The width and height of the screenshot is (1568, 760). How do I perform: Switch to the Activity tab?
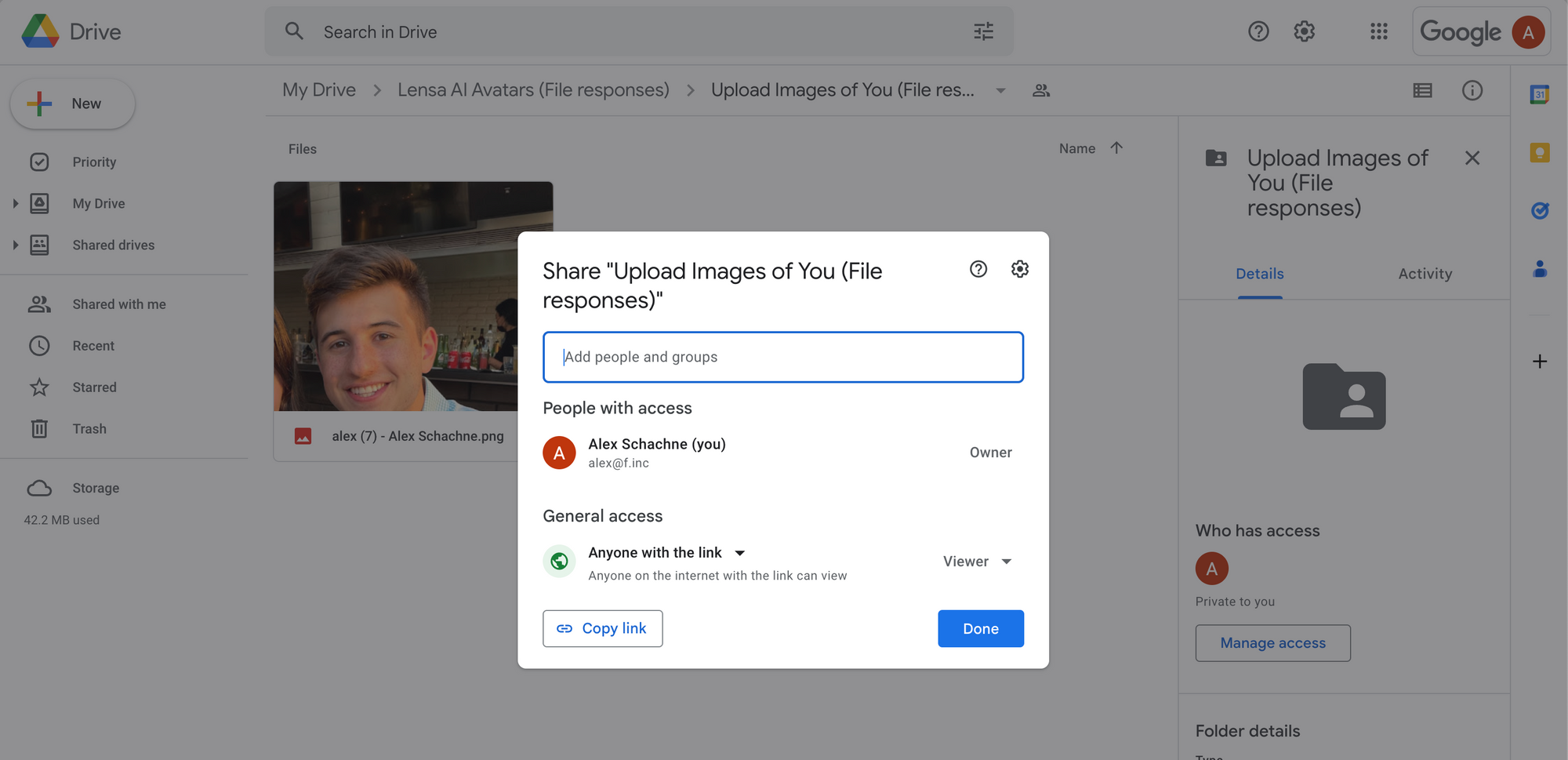[x=1425, y=274]
